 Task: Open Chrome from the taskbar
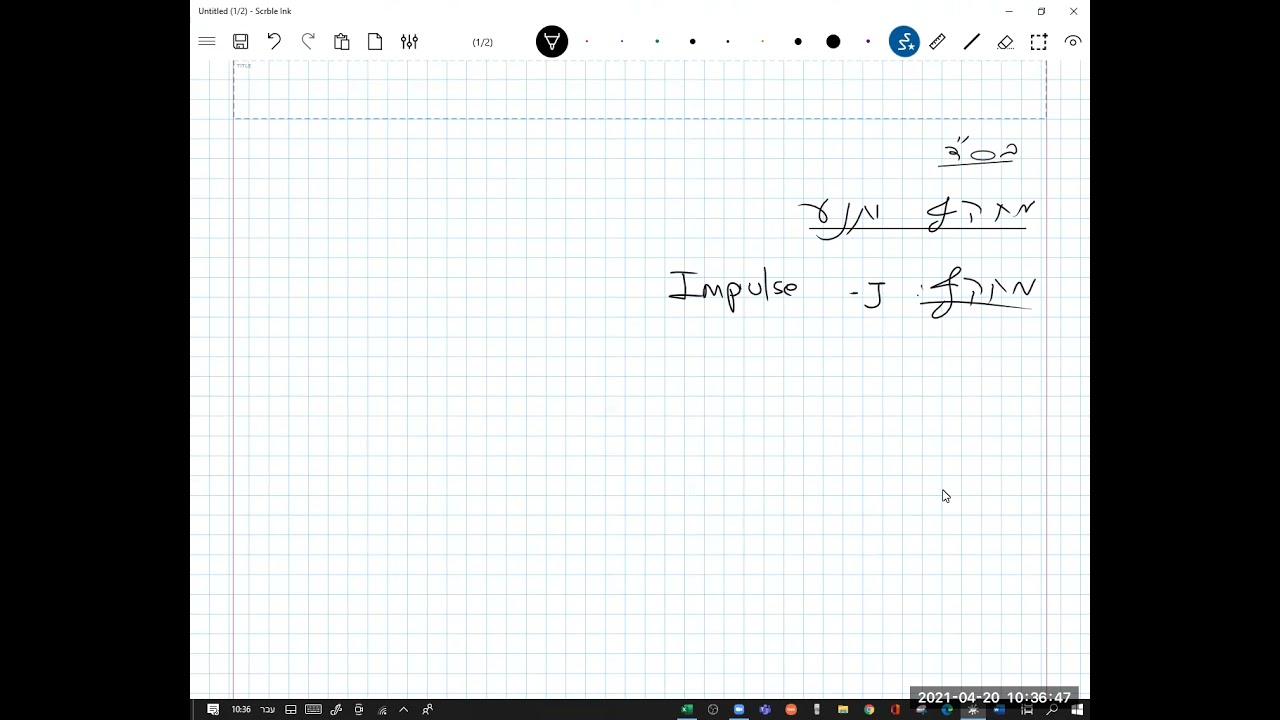869,710
